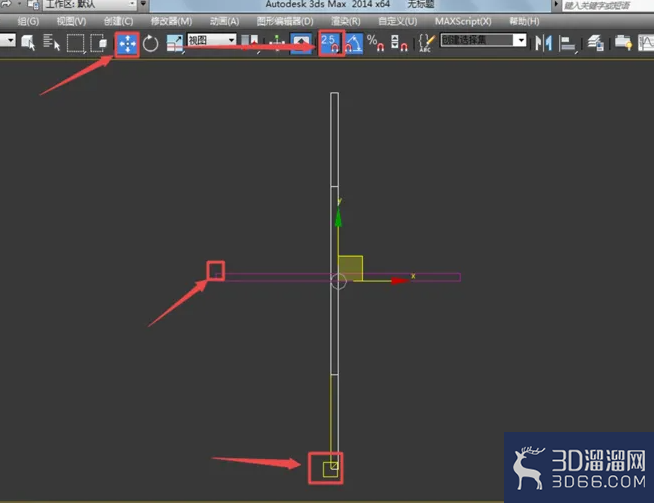Open the MAXScript(X) menu
This screenshot has height=503, width=654.
click(x=463, y=21)
